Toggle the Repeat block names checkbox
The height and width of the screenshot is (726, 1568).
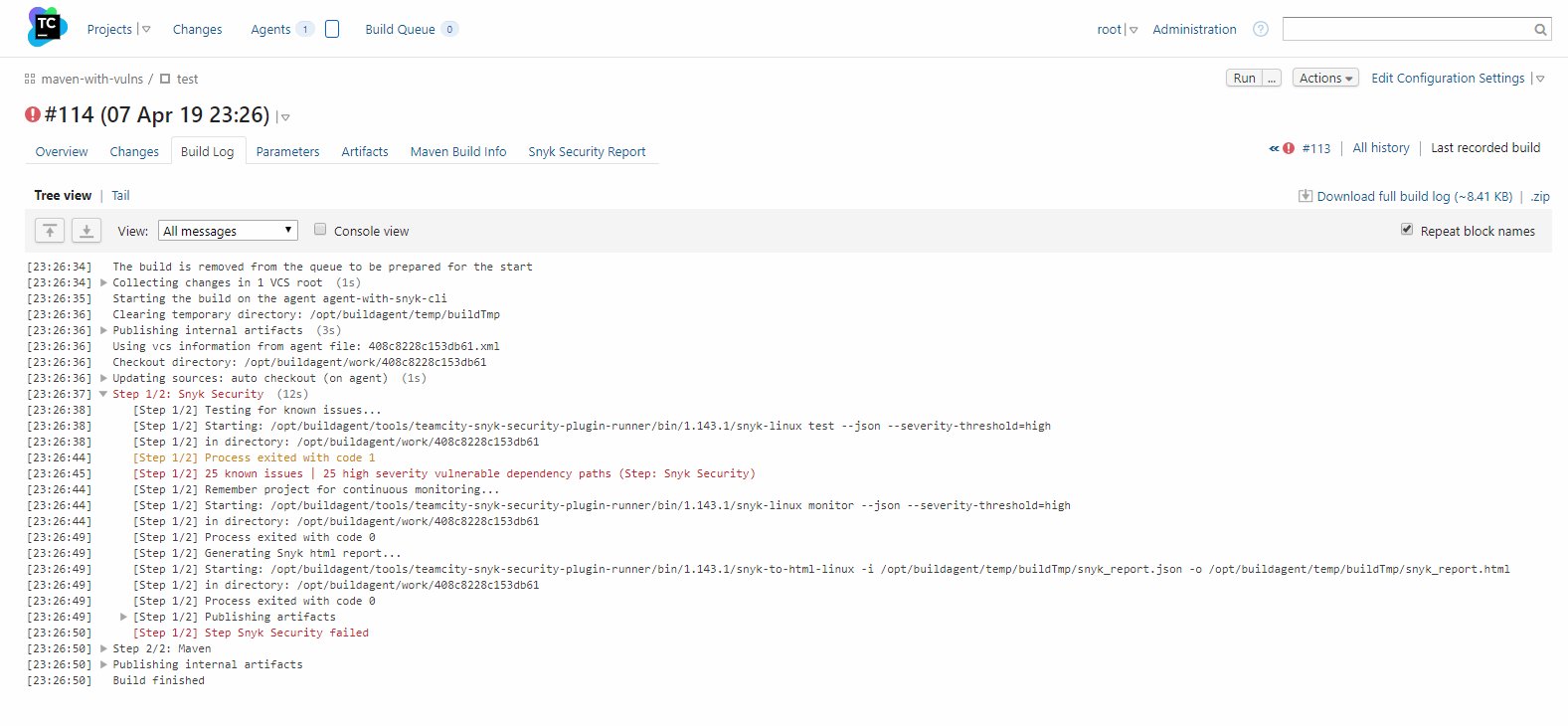[x=1407, y=229]
